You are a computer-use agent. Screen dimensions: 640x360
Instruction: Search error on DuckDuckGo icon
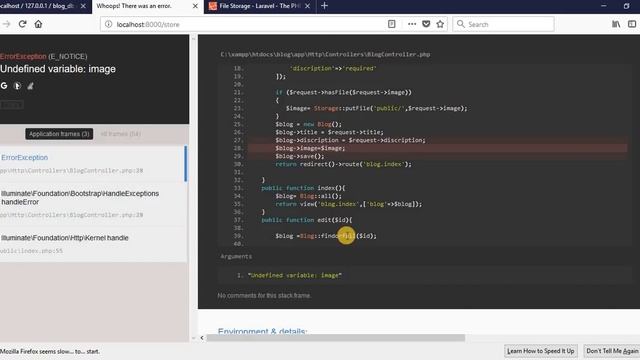(17, 86)
